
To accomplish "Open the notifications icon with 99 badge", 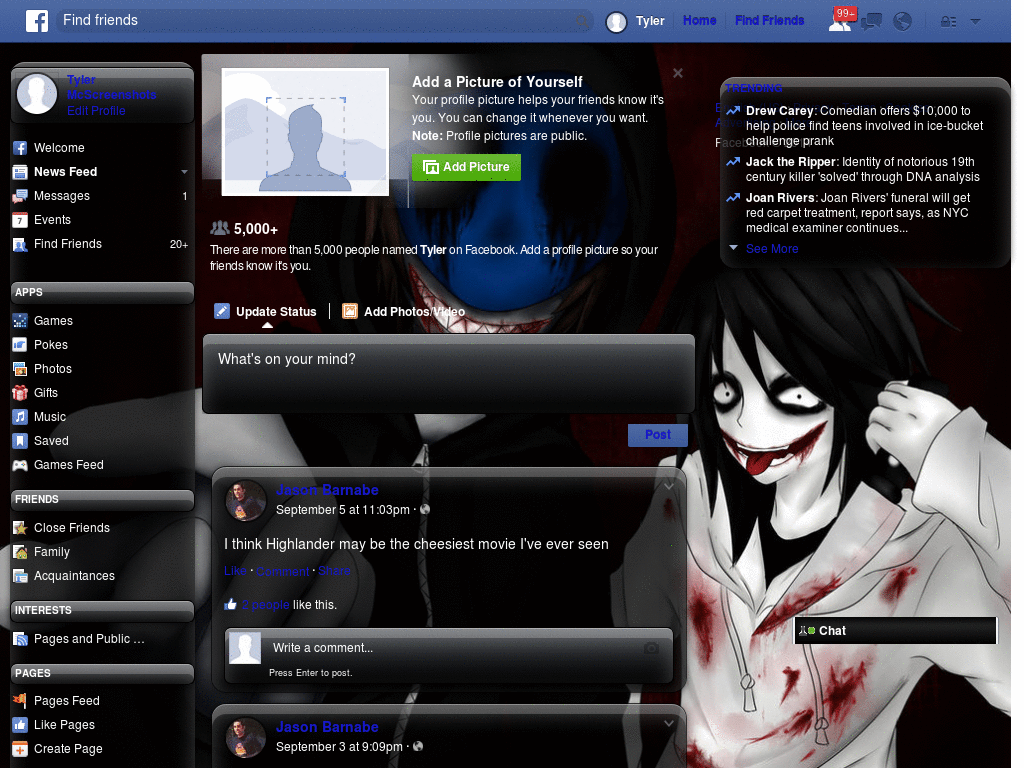I will (x=840, y=20).
